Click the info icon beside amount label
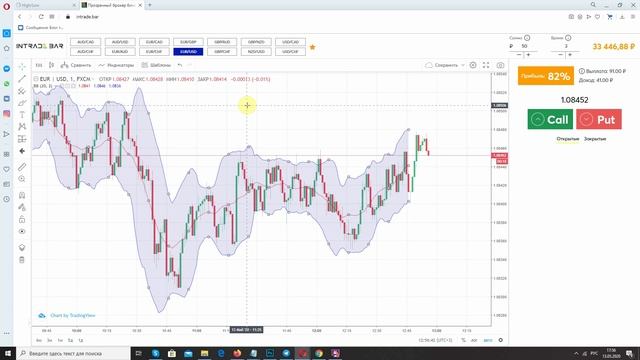Screen dimensions: 640x360 [527, 38]
